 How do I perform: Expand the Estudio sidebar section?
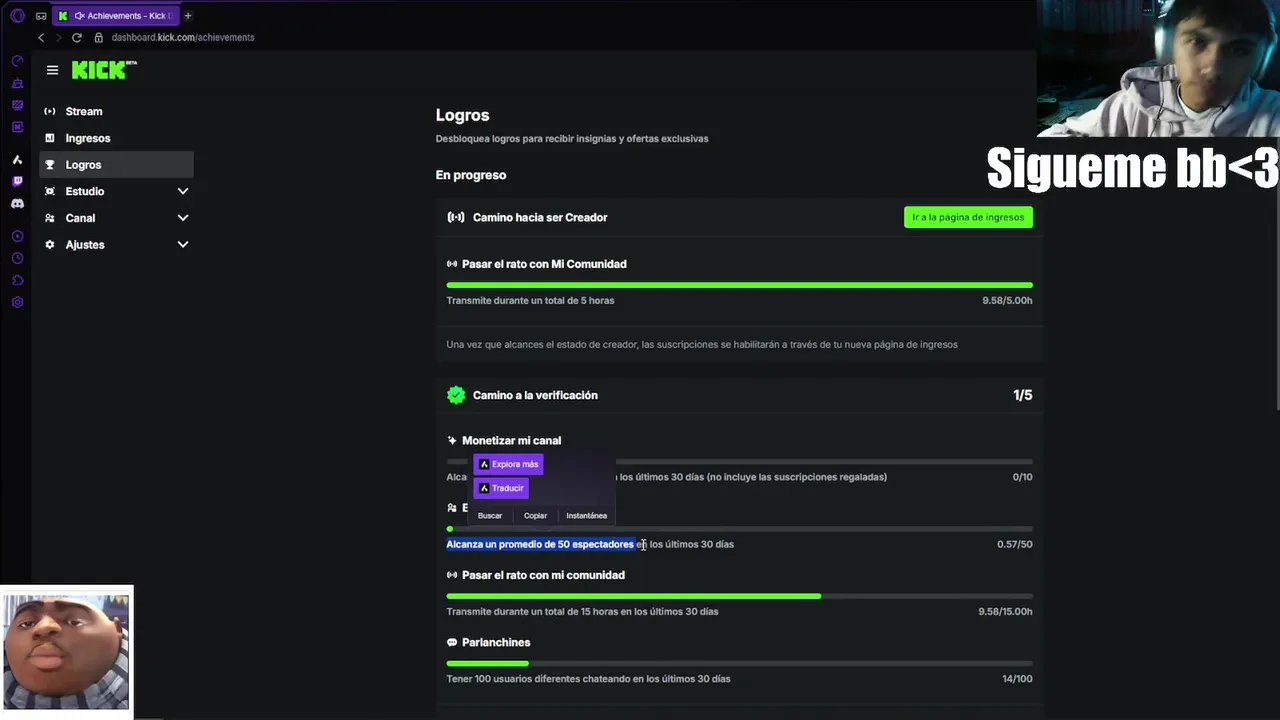point(183,191)
